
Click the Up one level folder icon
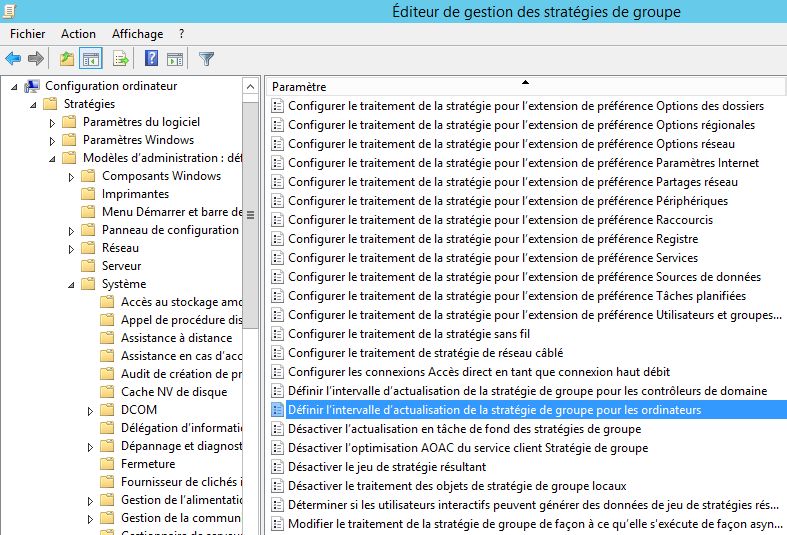click(67, 59)
